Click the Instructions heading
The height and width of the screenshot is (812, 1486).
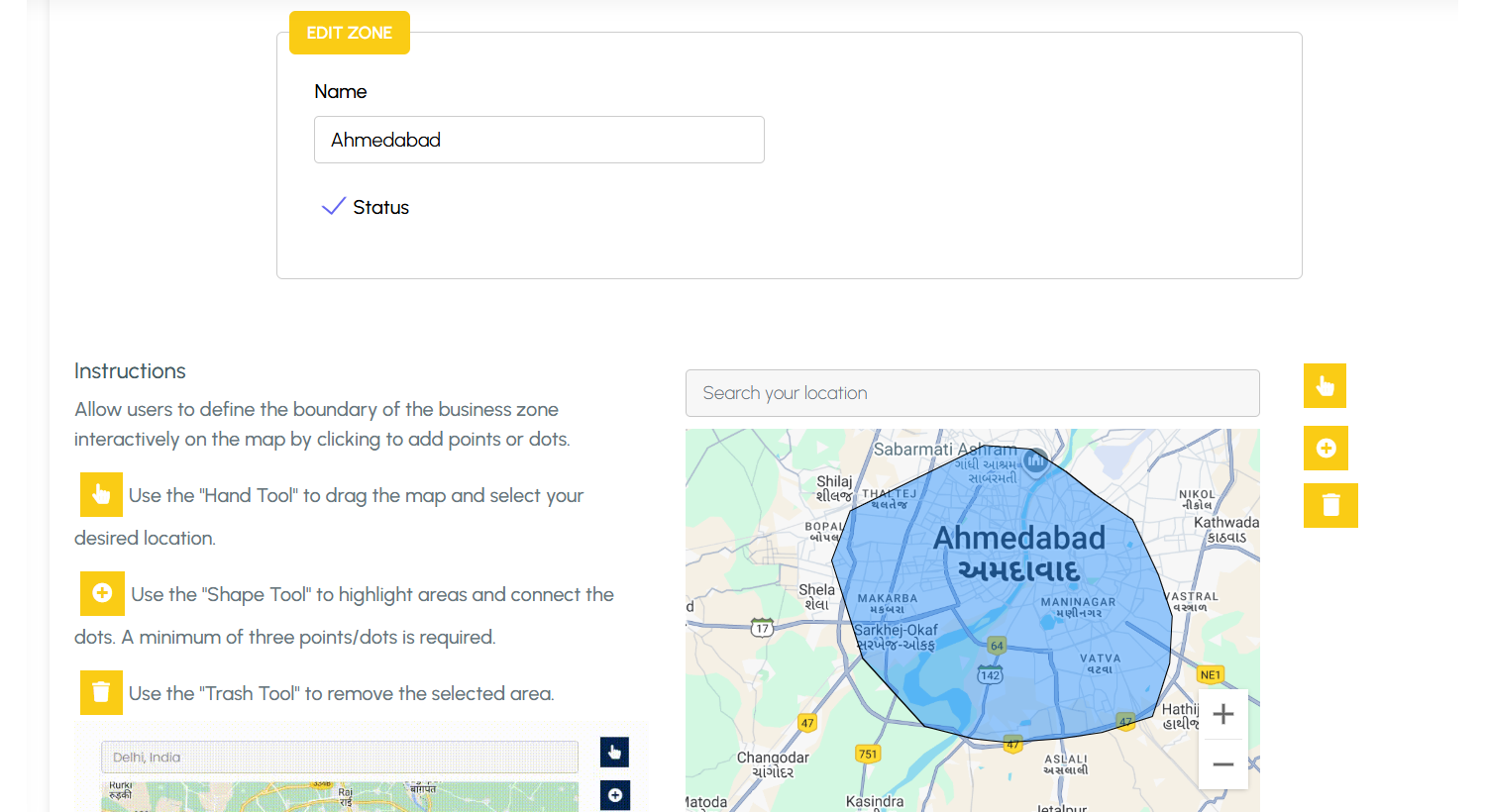coord(130,370)
